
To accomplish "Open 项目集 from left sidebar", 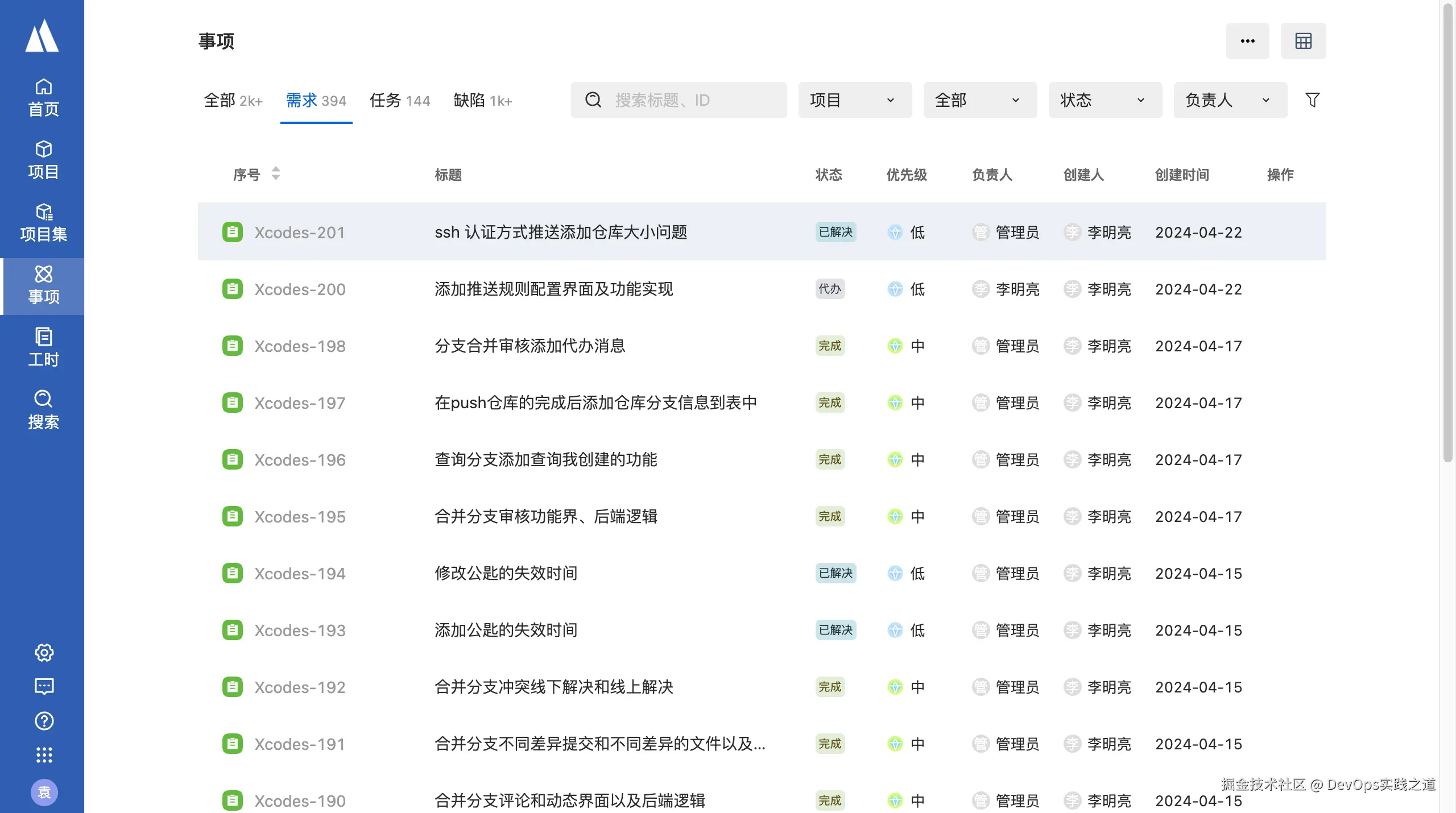I will [43, 222].
